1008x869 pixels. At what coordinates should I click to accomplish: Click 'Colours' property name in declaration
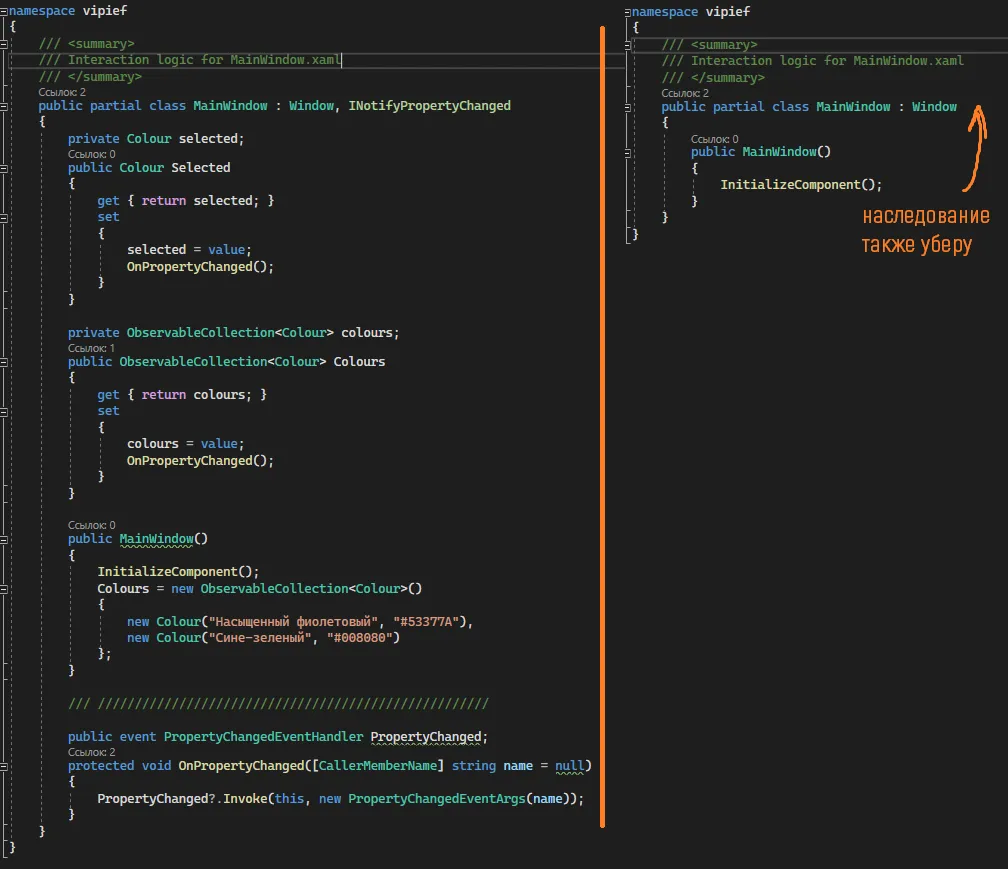click(x=359, y=362)
